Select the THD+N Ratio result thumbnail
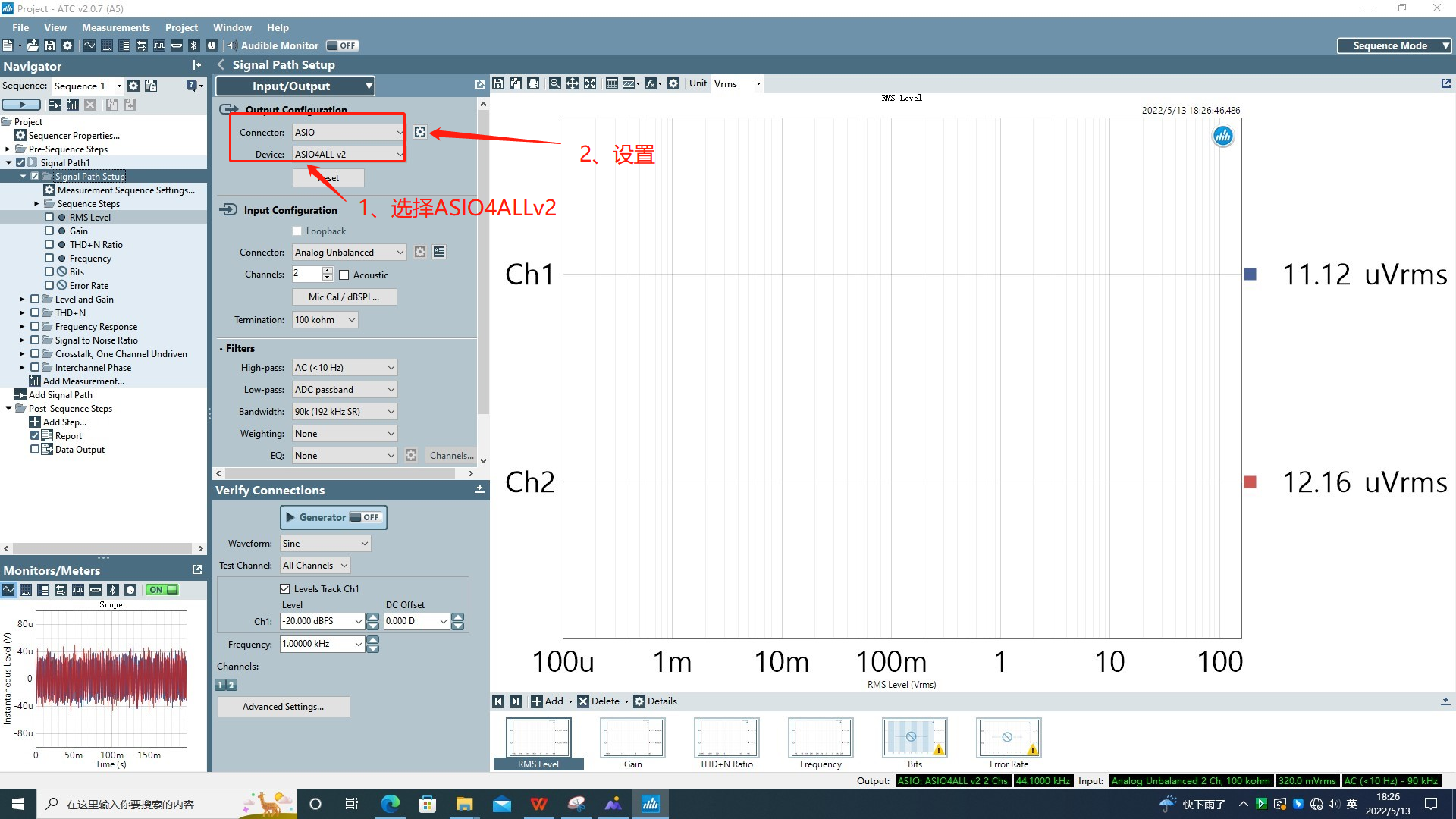This screenshot has height=819, width=1456. pyautogui.click(x=726, y=743)
